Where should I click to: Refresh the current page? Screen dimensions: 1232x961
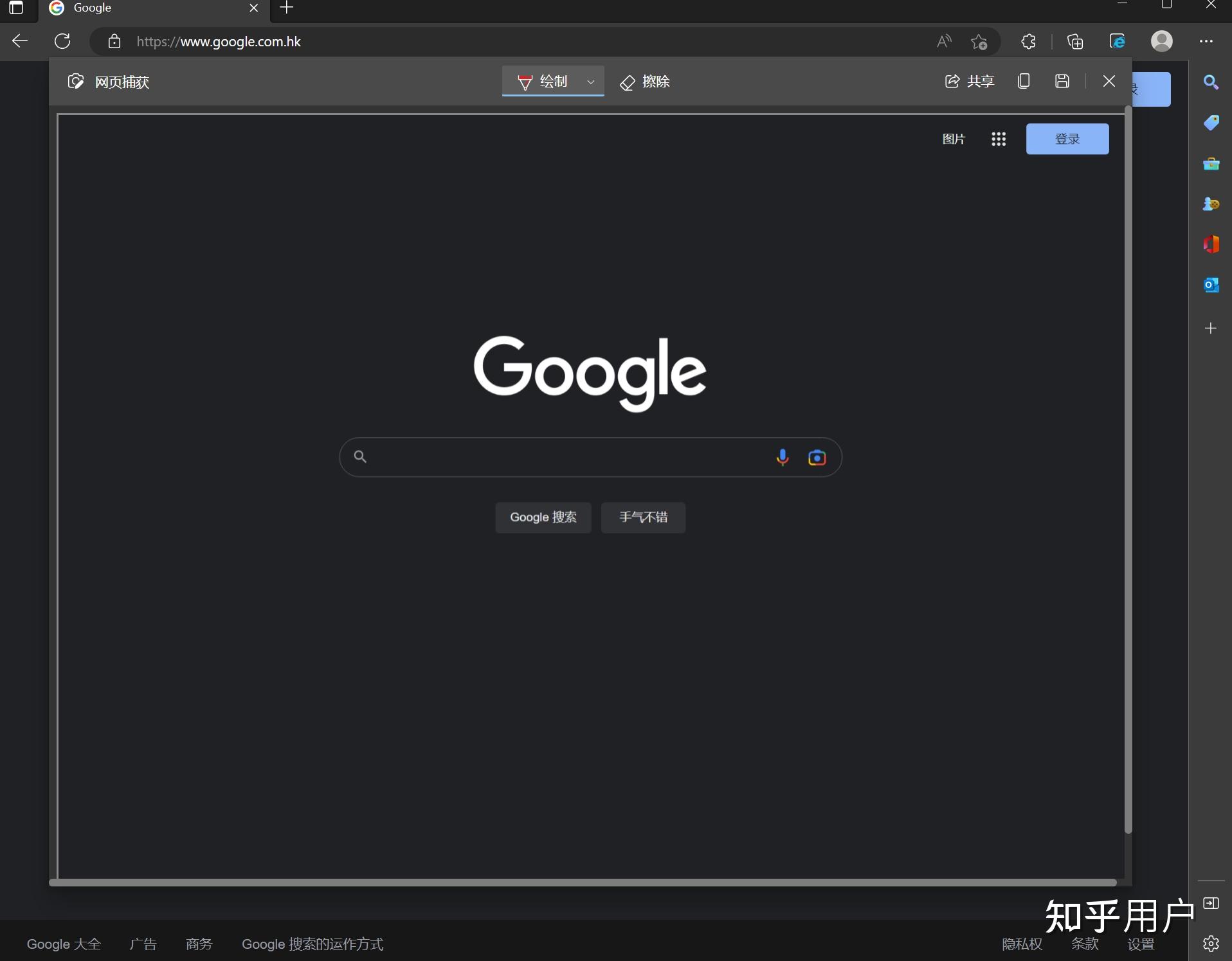point(62,42)
